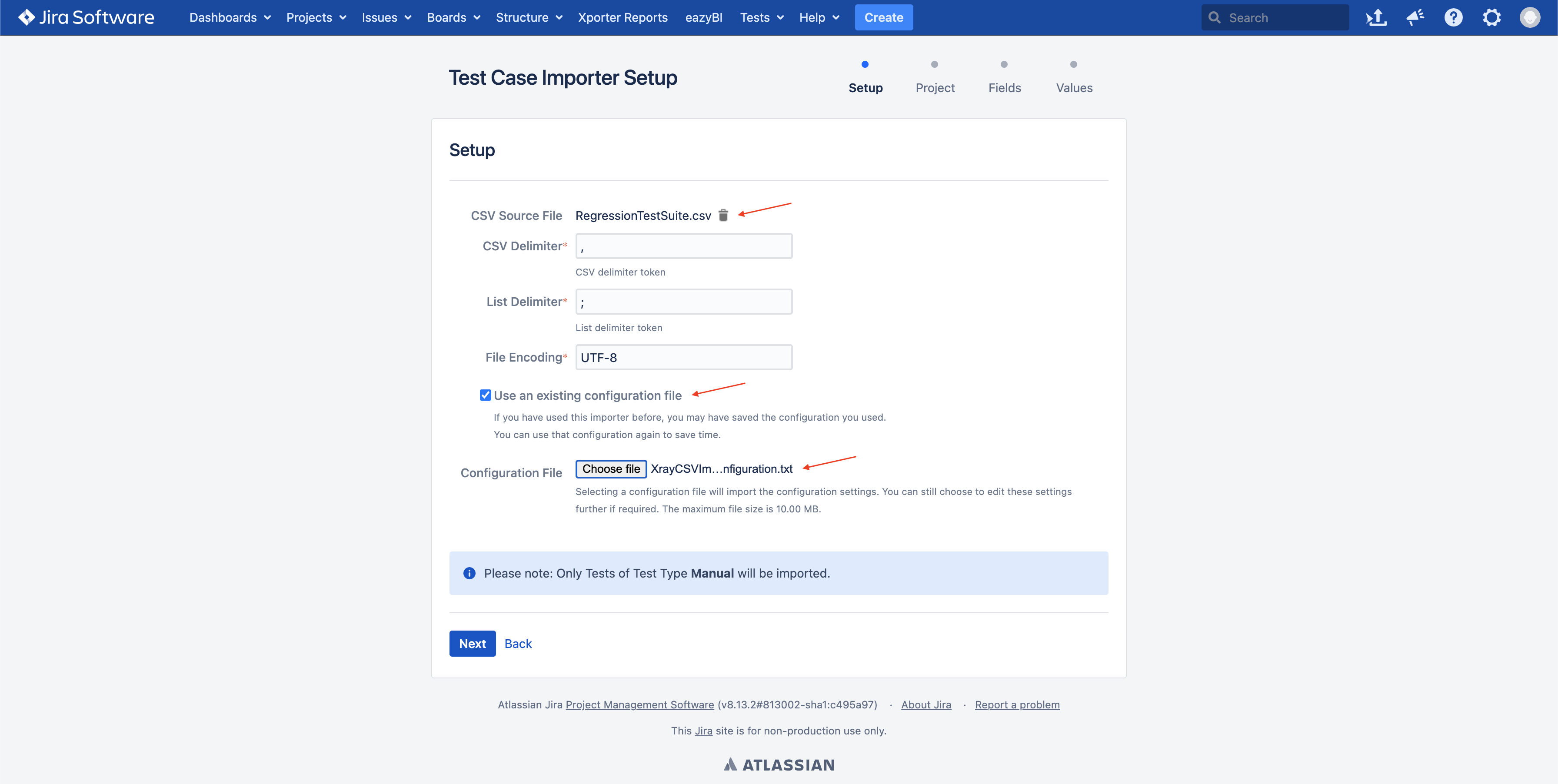The height and width of the screenshot is (784, 1558).
Task: Toggle Use an existing configuration file checkbox
Action: (485, 395)
